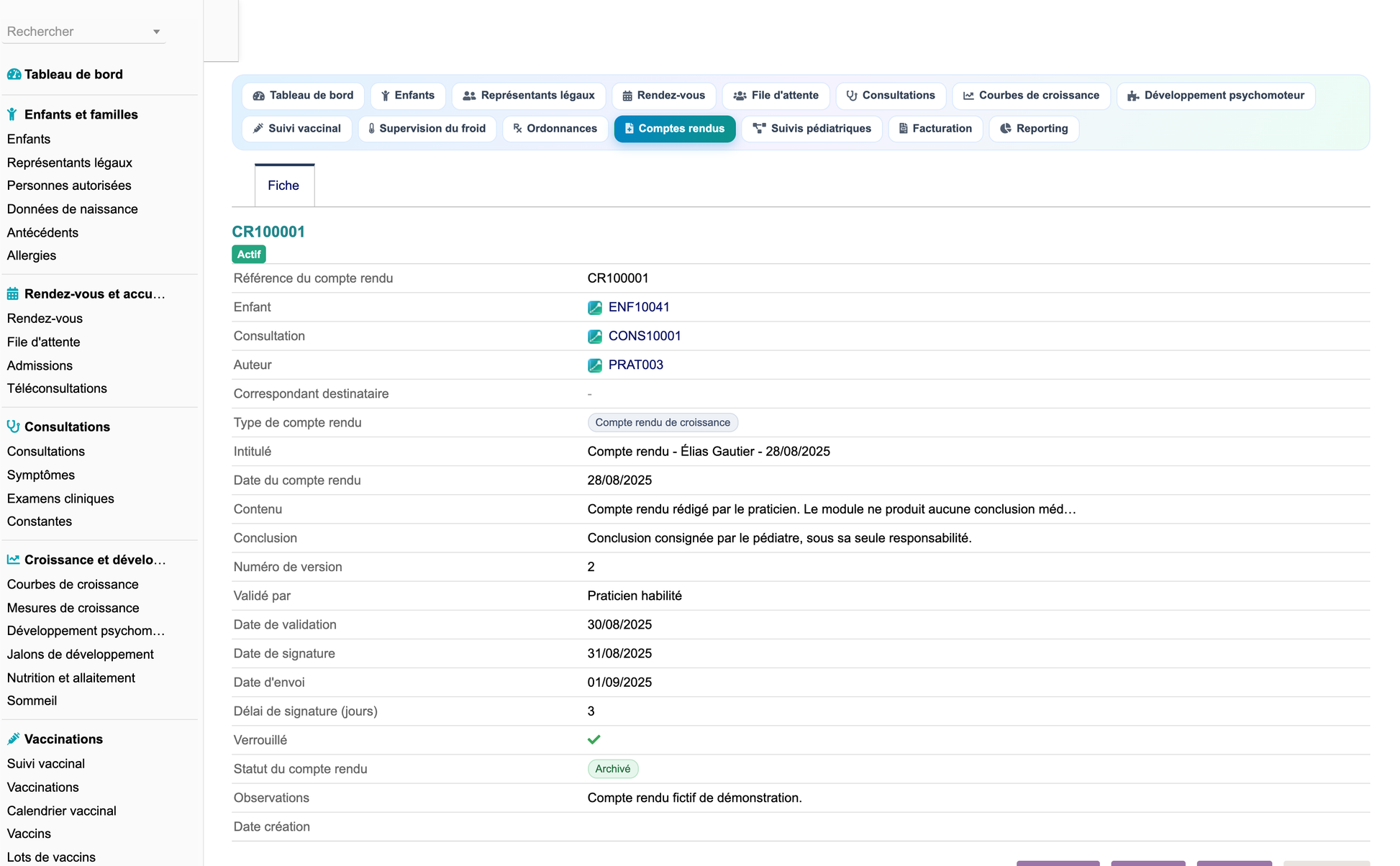Open Examens cliniques in sidebar
The height and width of the screenshot is (866, 1400).
(60, 498)
